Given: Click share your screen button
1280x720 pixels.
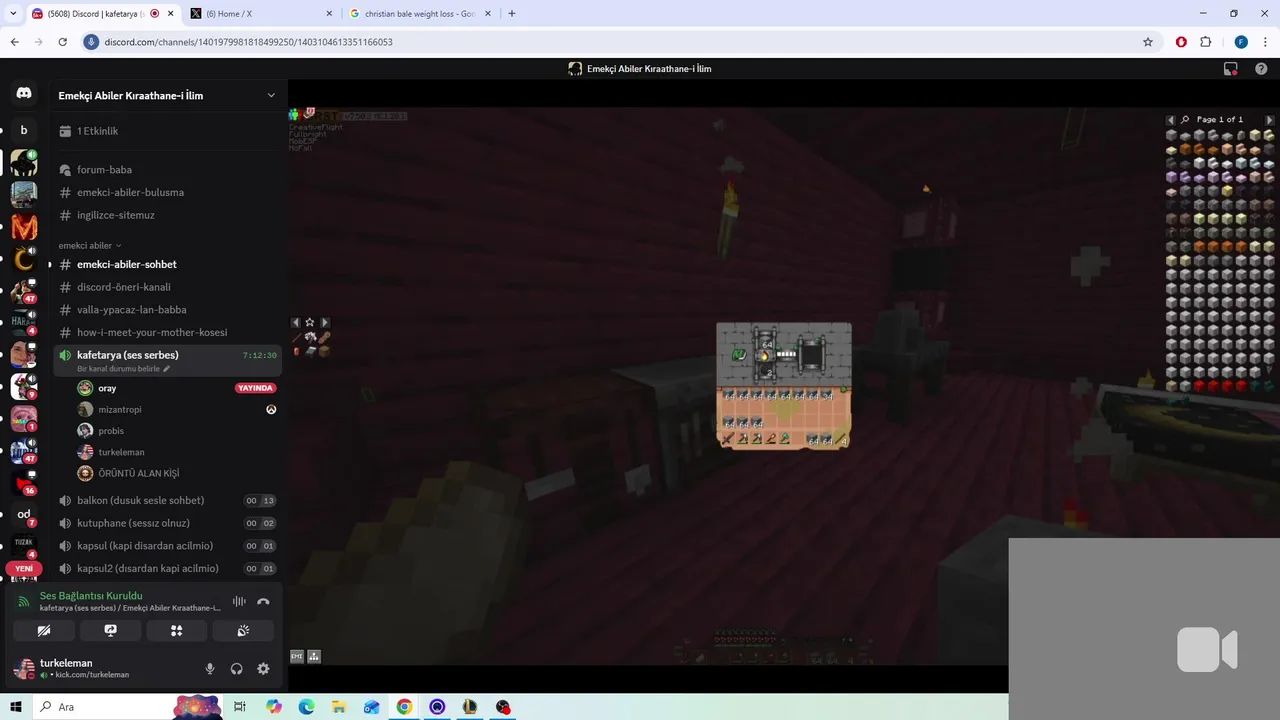Looking at the screenshot, I should coord(110,631).
